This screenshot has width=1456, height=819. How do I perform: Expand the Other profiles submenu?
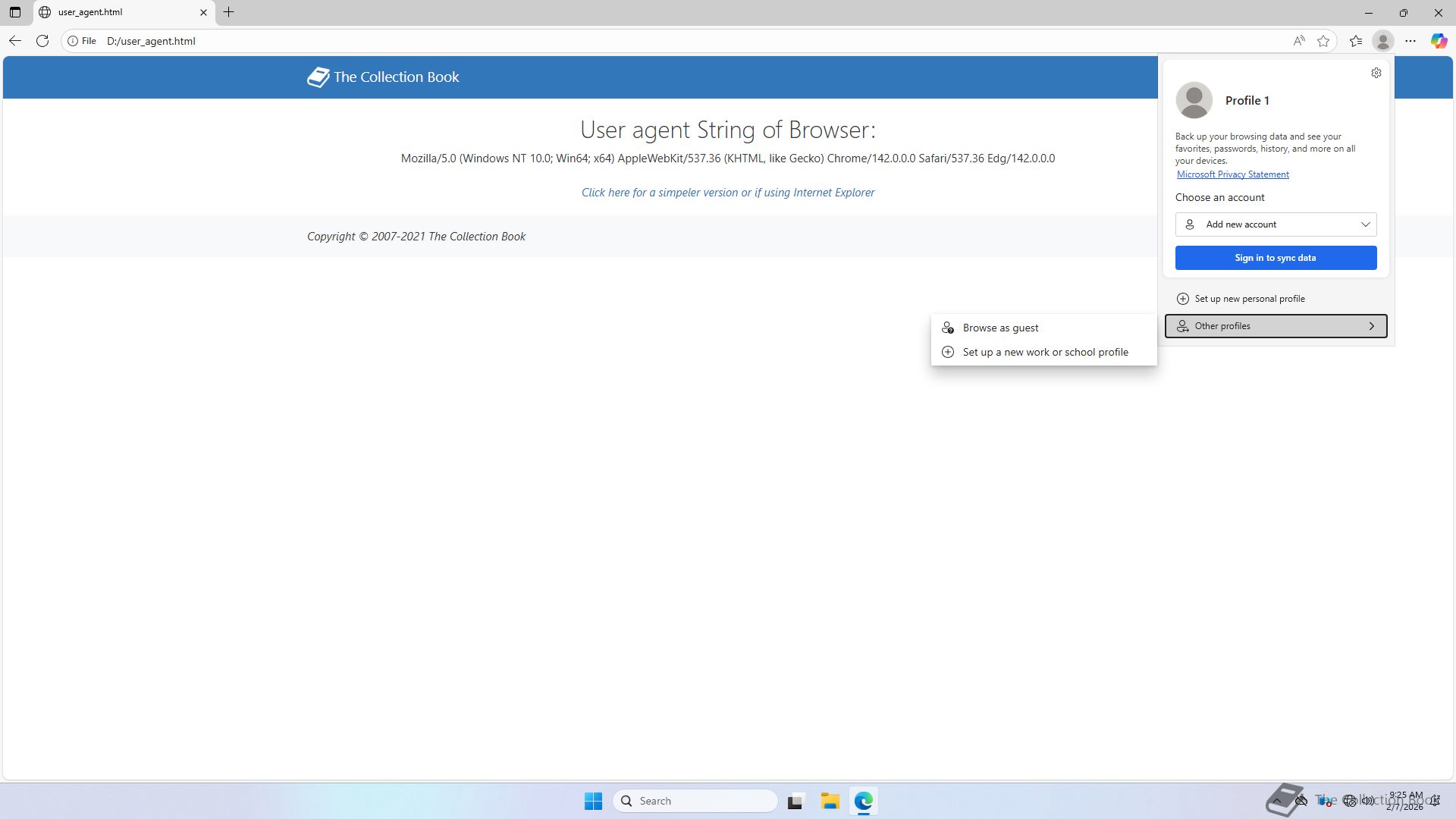[x=1276, y=326]
